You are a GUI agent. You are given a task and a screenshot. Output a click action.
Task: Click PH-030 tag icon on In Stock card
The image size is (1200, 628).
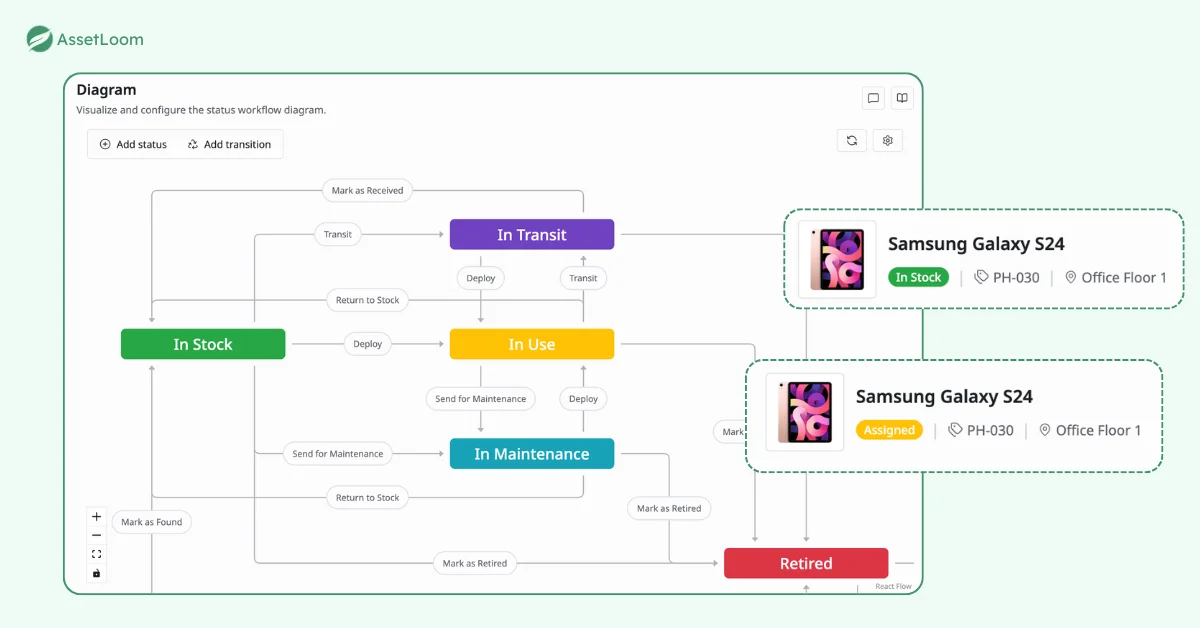pyautogui.click(x=981, y=277)
